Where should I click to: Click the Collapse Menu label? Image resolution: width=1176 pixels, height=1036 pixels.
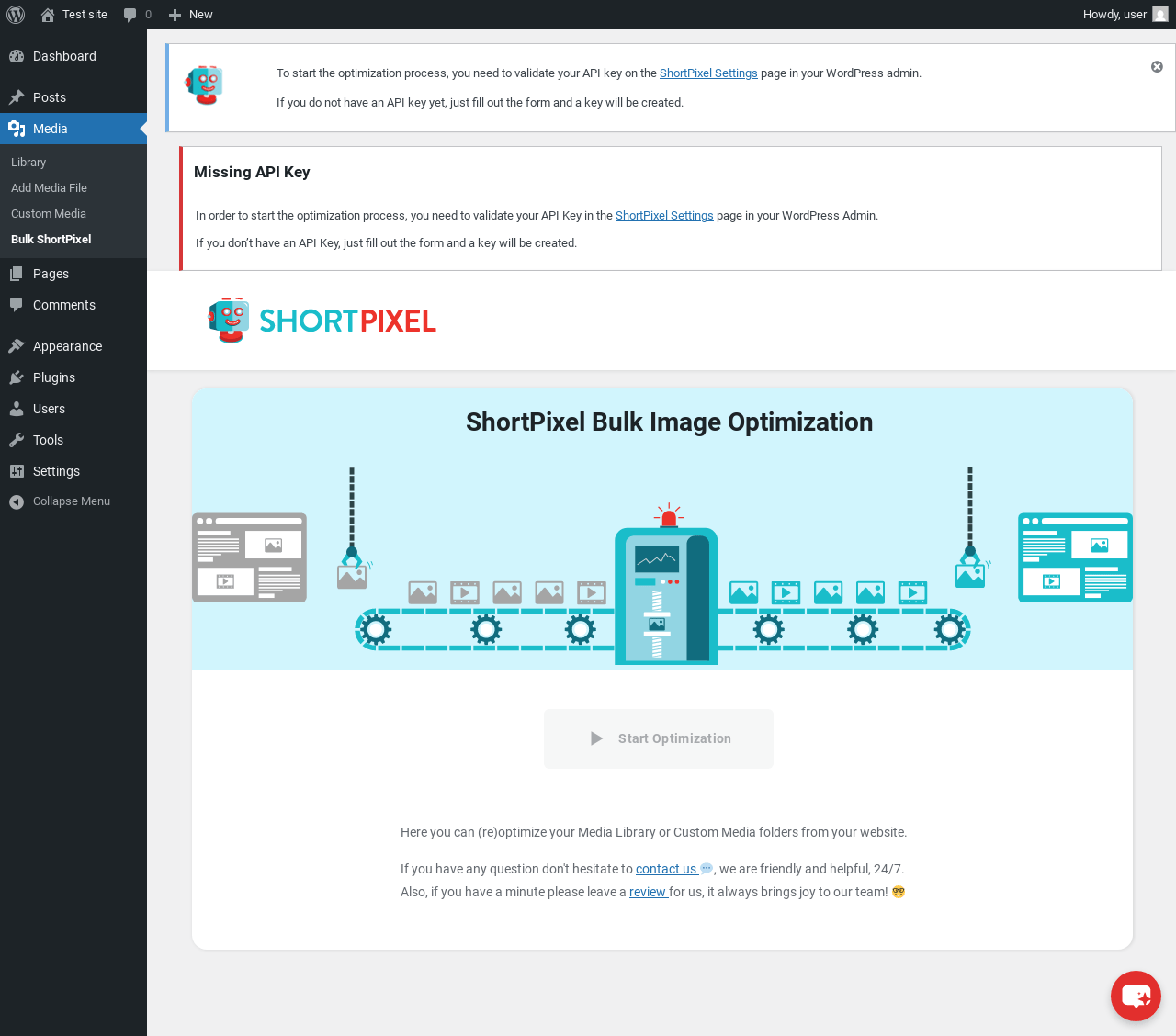(x=72, y=501)
